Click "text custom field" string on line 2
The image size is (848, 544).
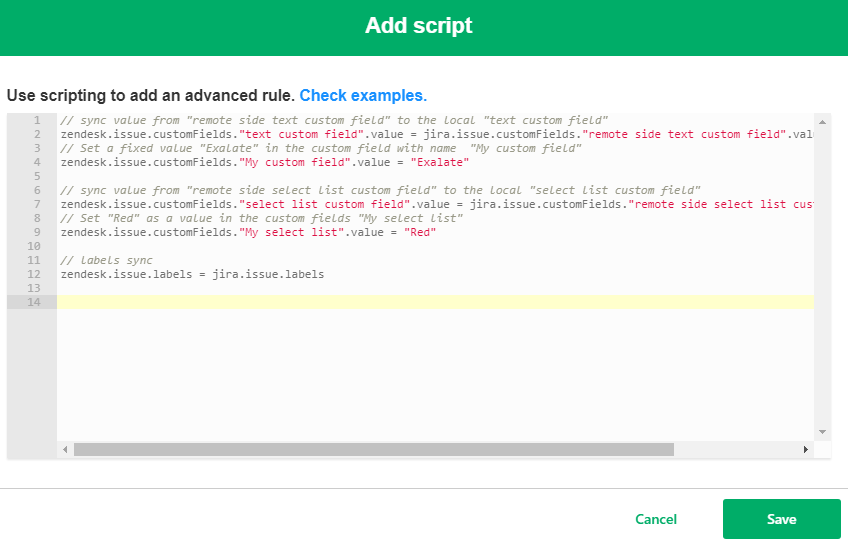301,134
